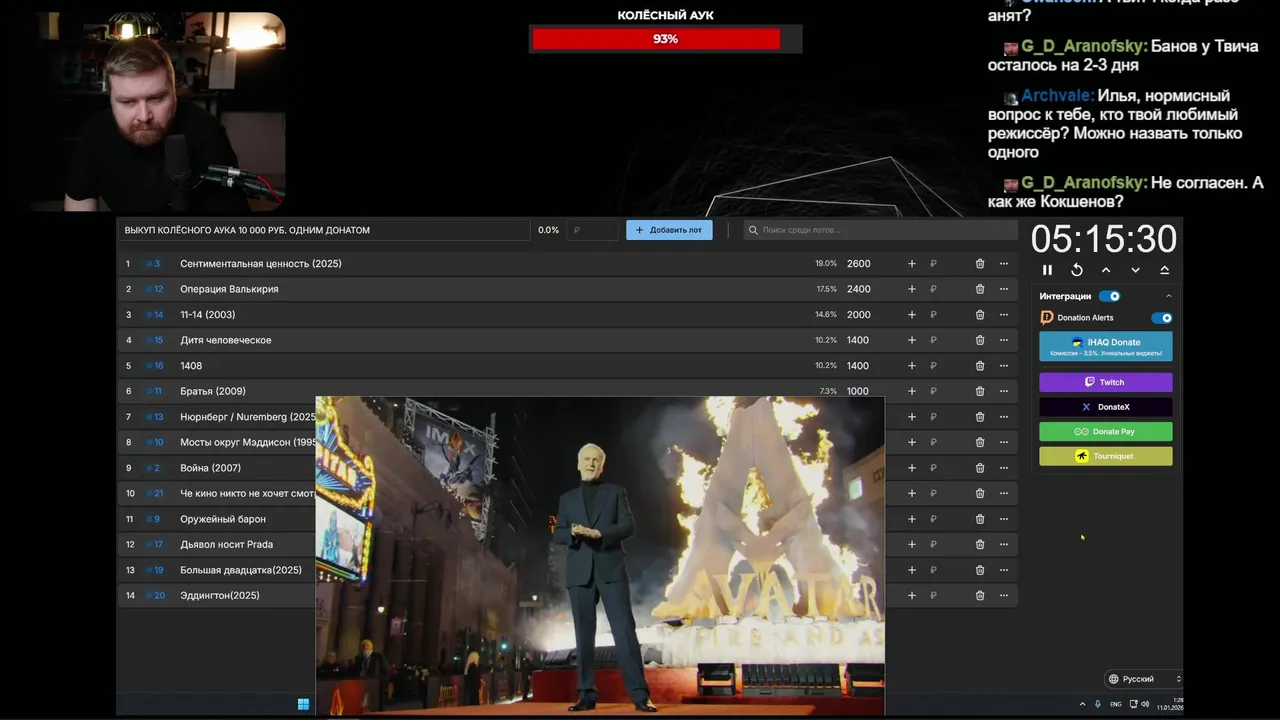
Task: Toggle the Интеграции switch
Action: pyautogui.click(x=1109, y=296)
